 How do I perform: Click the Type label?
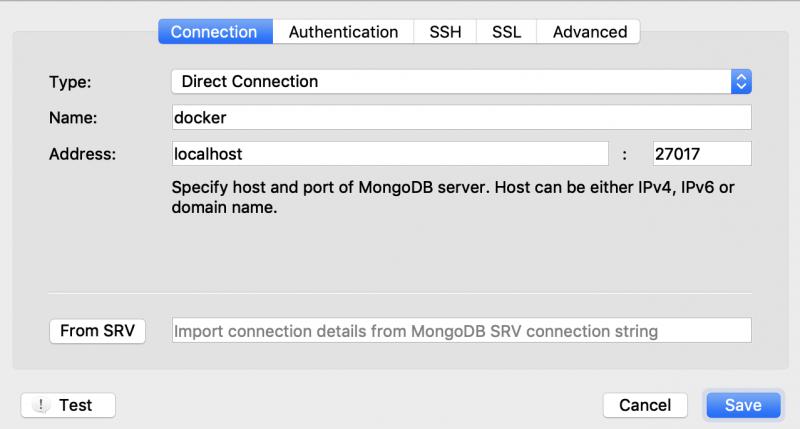pyautogui.click(x=70, y=82)
